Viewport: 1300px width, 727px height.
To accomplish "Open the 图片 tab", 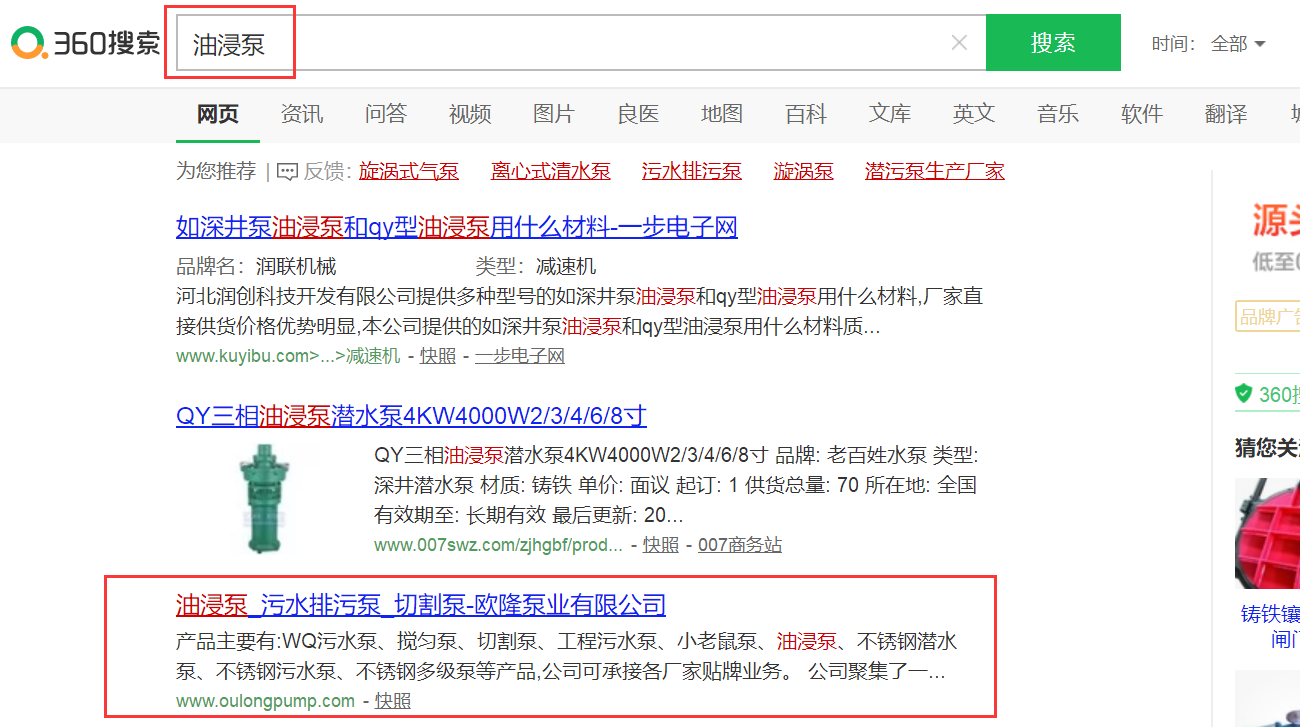I will 554,114.
